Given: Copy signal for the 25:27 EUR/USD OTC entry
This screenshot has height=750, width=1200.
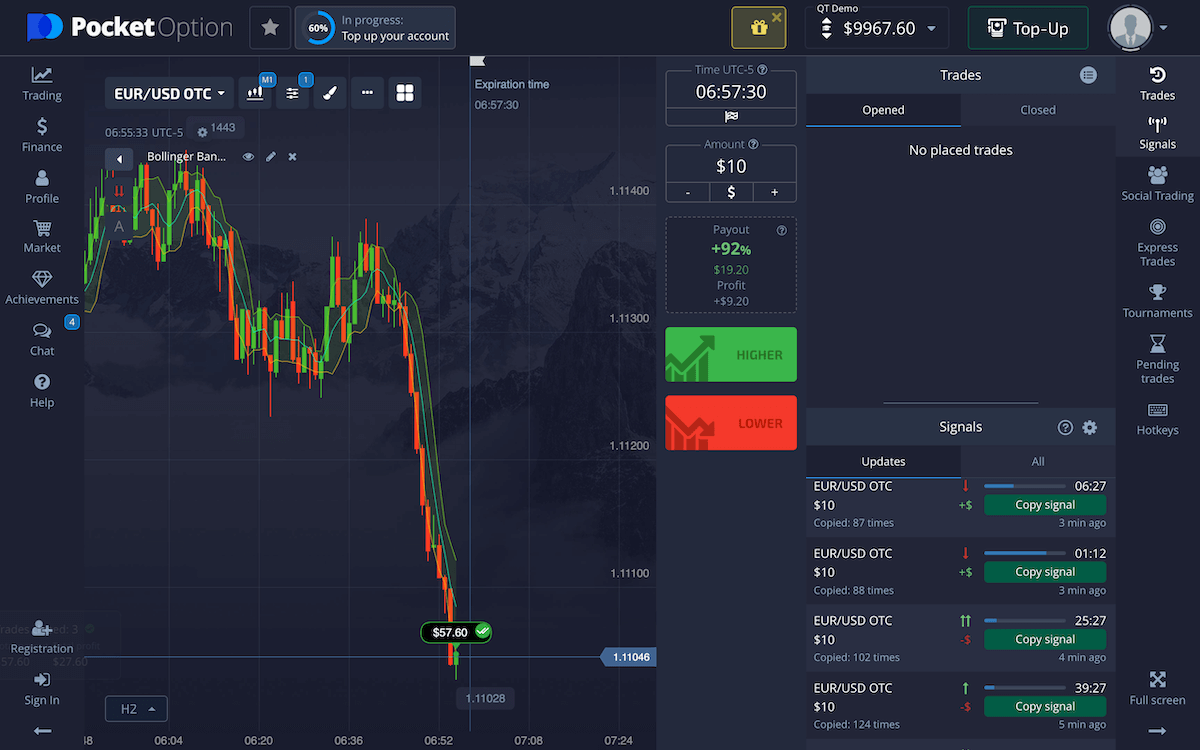Looking at the screenshot, I should point(1044,638).
